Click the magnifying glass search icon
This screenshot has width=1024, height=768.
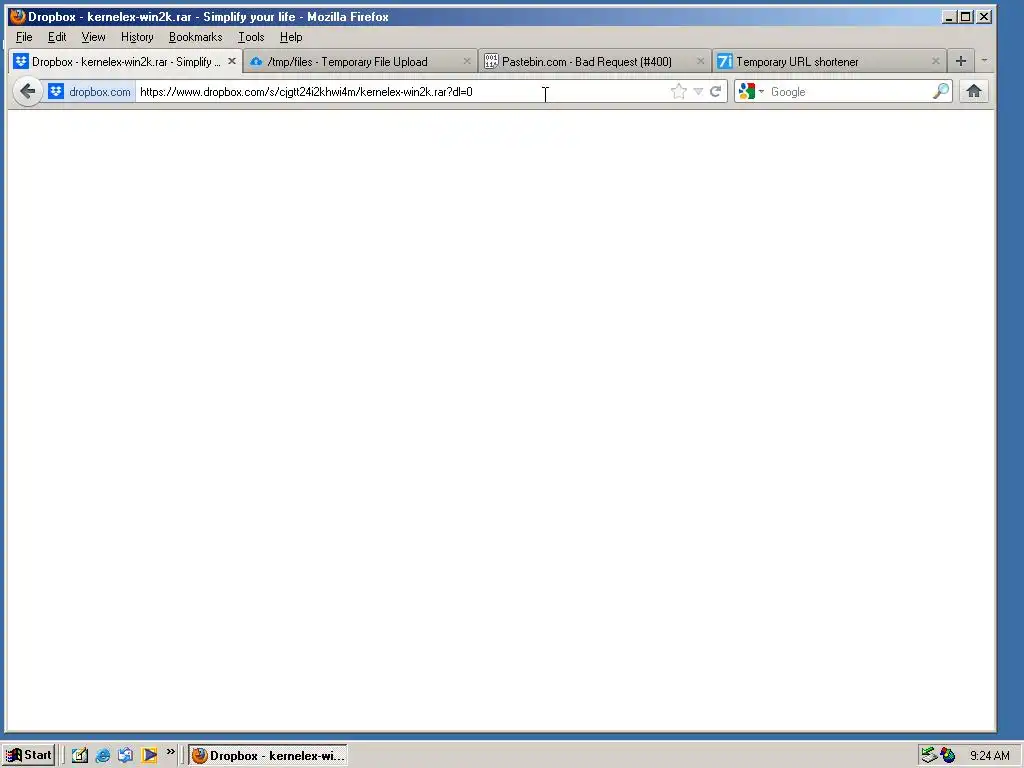pos(941,91)
